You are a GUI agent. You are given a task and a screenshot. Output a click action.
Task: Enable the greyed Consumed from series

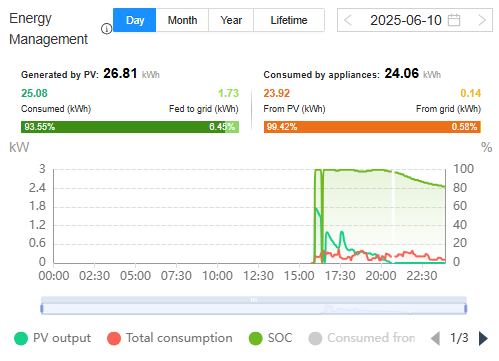(362, 338)
